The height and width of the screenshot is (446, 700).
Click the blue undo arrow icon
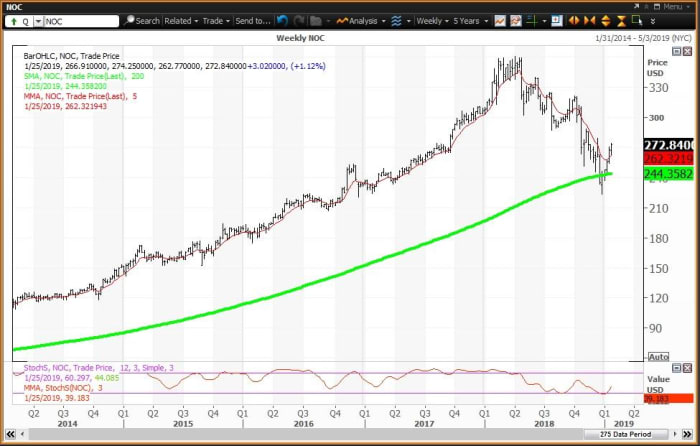click(x=282, y=20)
